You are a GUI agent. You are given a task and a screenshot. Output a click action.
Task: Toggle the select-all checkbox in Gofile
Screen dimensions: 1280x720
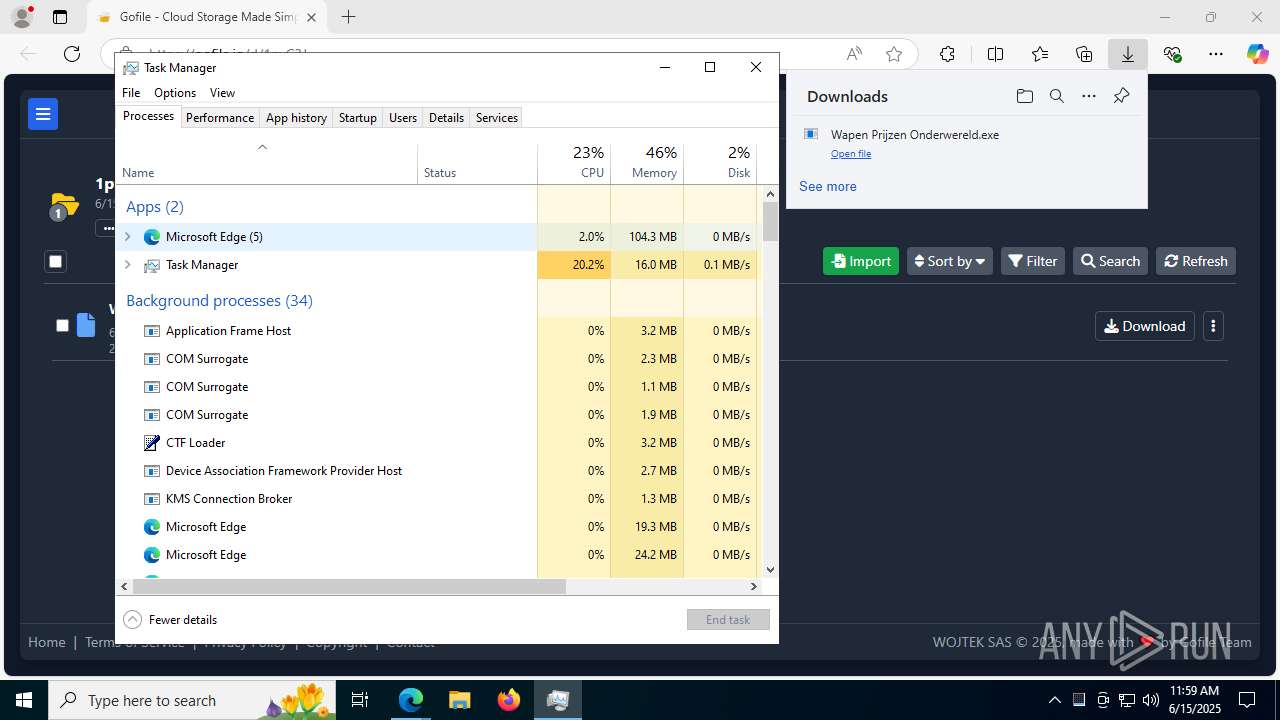tap(56, 261)
